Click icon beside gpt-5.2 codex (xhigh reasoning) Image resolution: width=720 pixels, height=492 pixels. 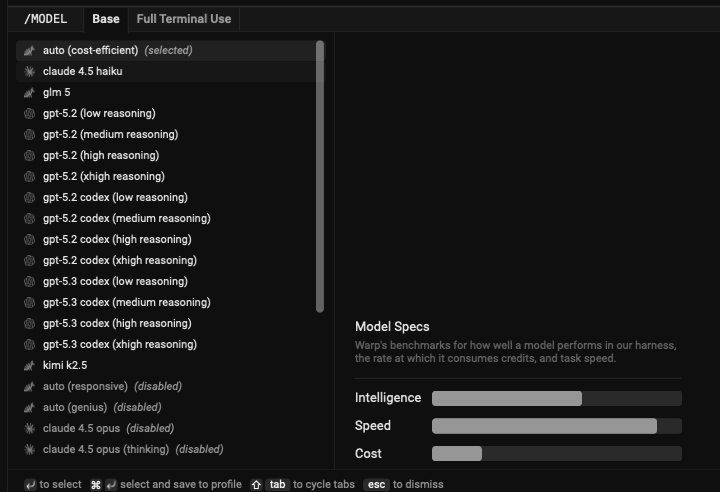(x=29, y=260)
